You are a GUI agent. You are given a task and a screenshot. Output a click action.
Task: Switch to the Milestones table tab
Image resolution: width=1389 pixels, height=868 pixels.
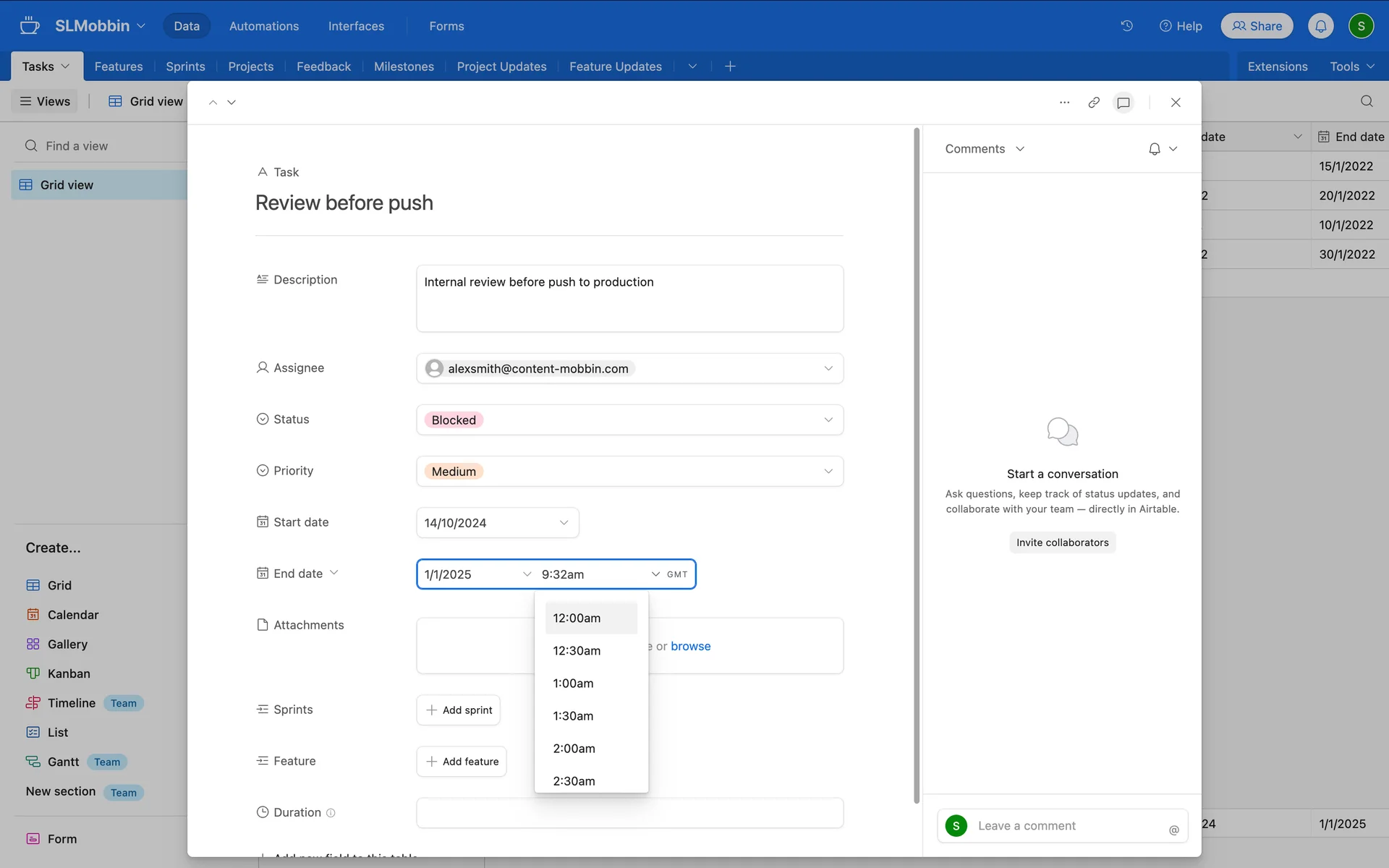(x=404, y=67)
